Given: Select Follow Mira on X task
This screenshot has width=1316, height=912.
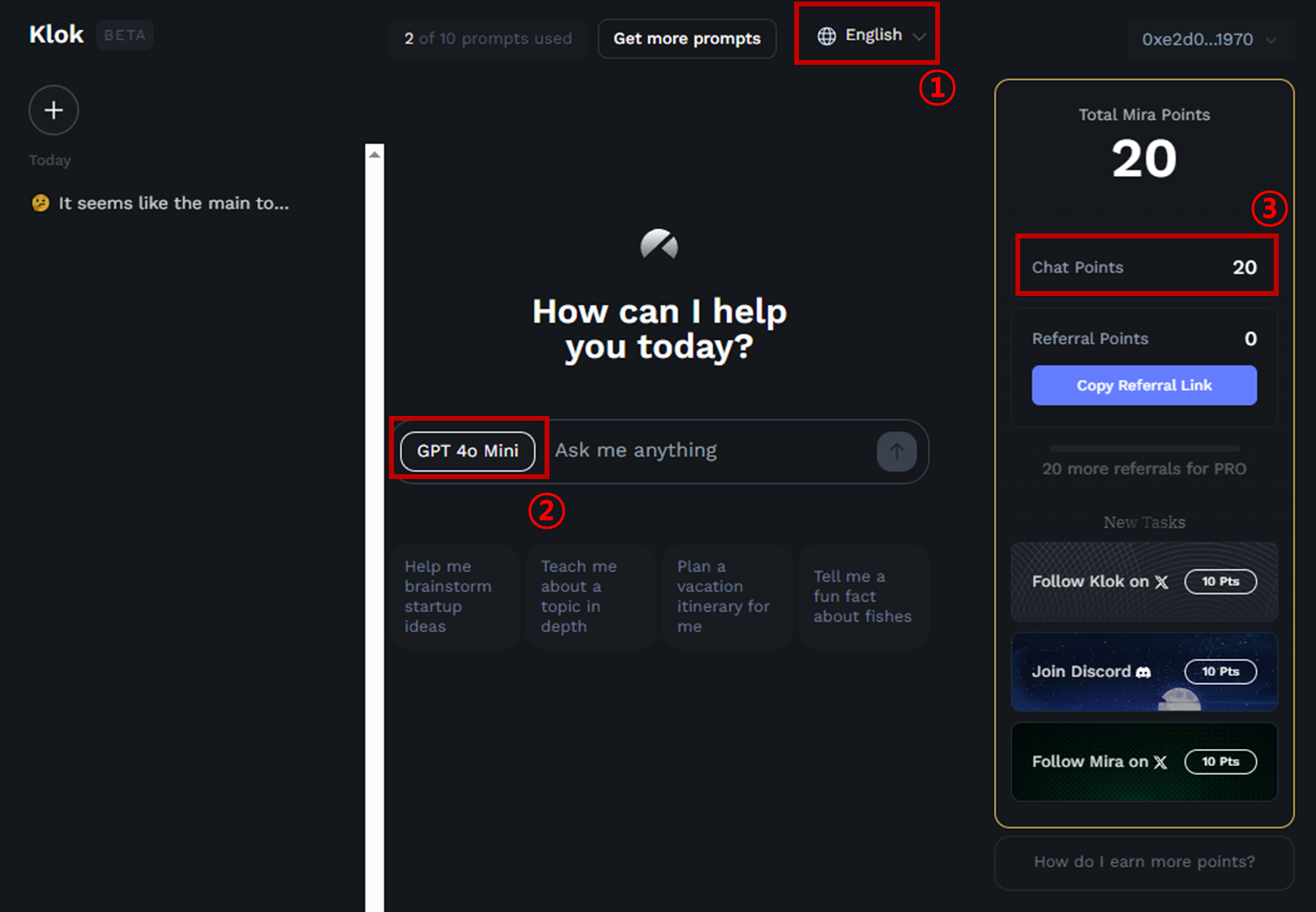Looking at the screenshot, I should (x=1144, y=762).
